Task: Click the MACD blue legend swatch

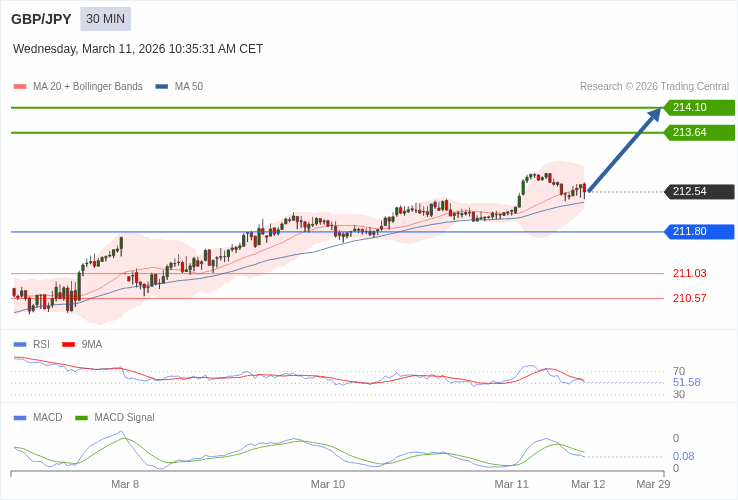Action: (x=20, y=418)
